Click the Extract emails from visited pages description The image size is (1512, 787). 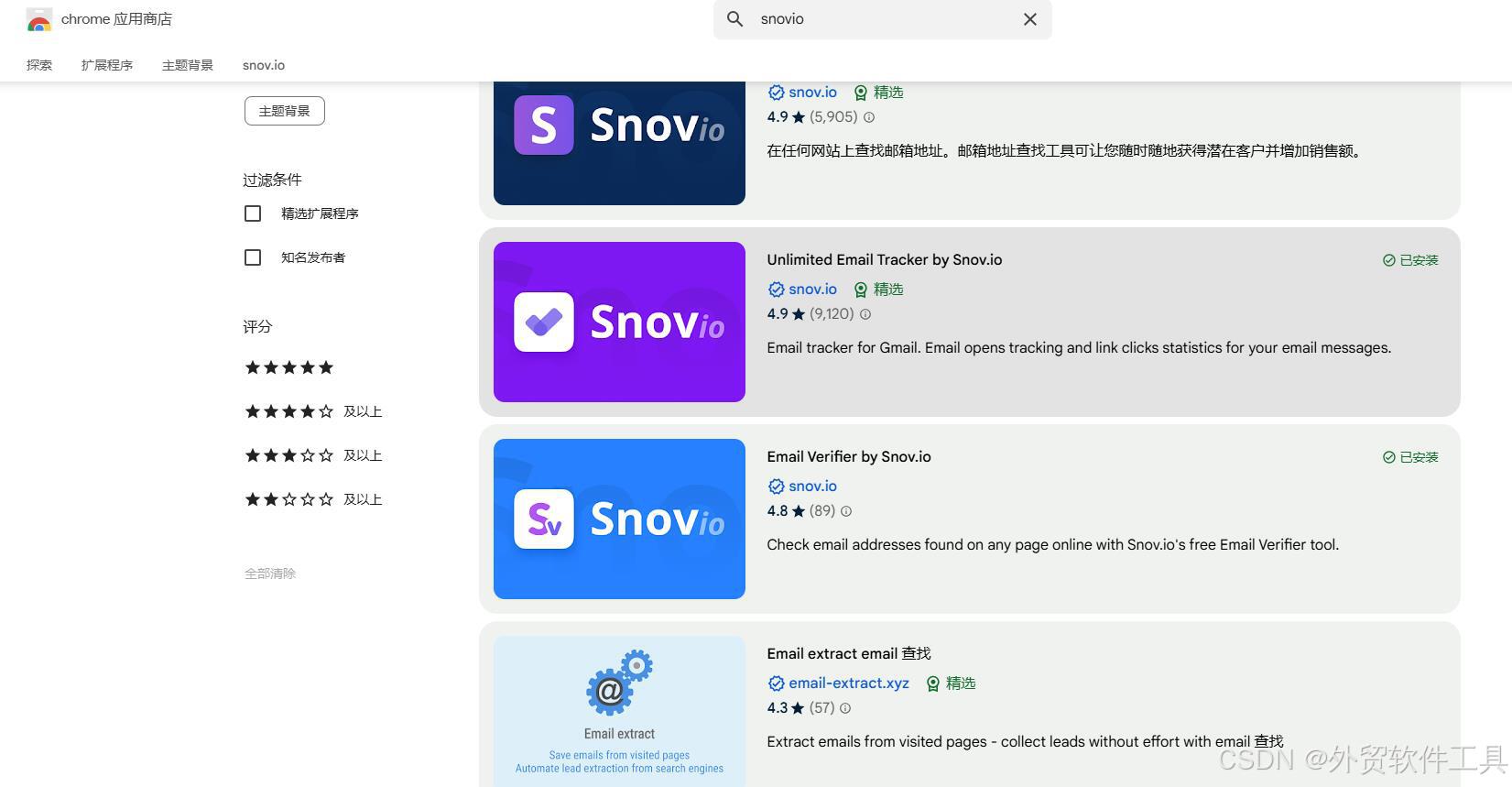(x=1025, y=742)
